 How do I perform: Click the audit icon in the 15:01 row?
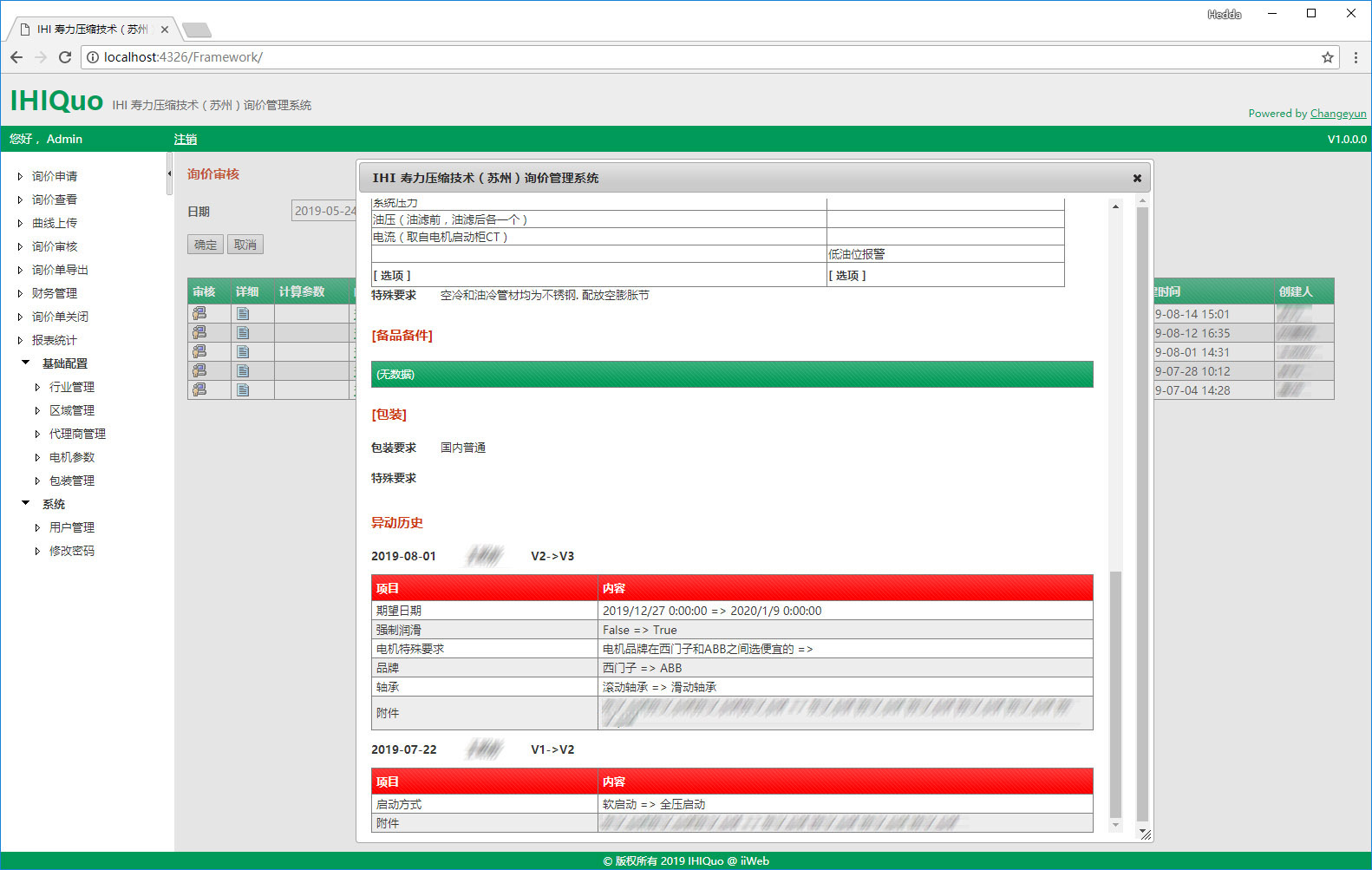(x=199, y=313)
